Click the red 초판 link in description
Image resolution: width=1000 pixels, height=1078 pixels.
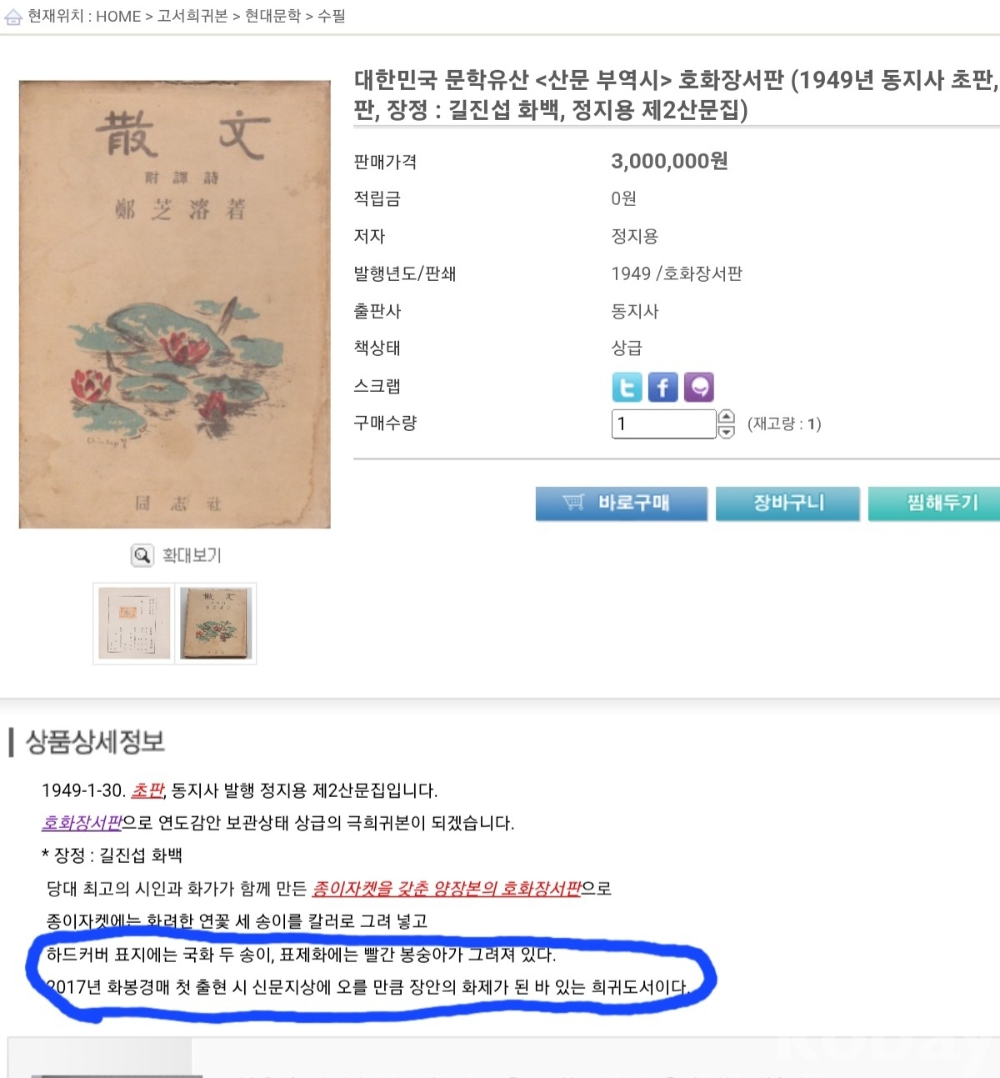[147, 791]
